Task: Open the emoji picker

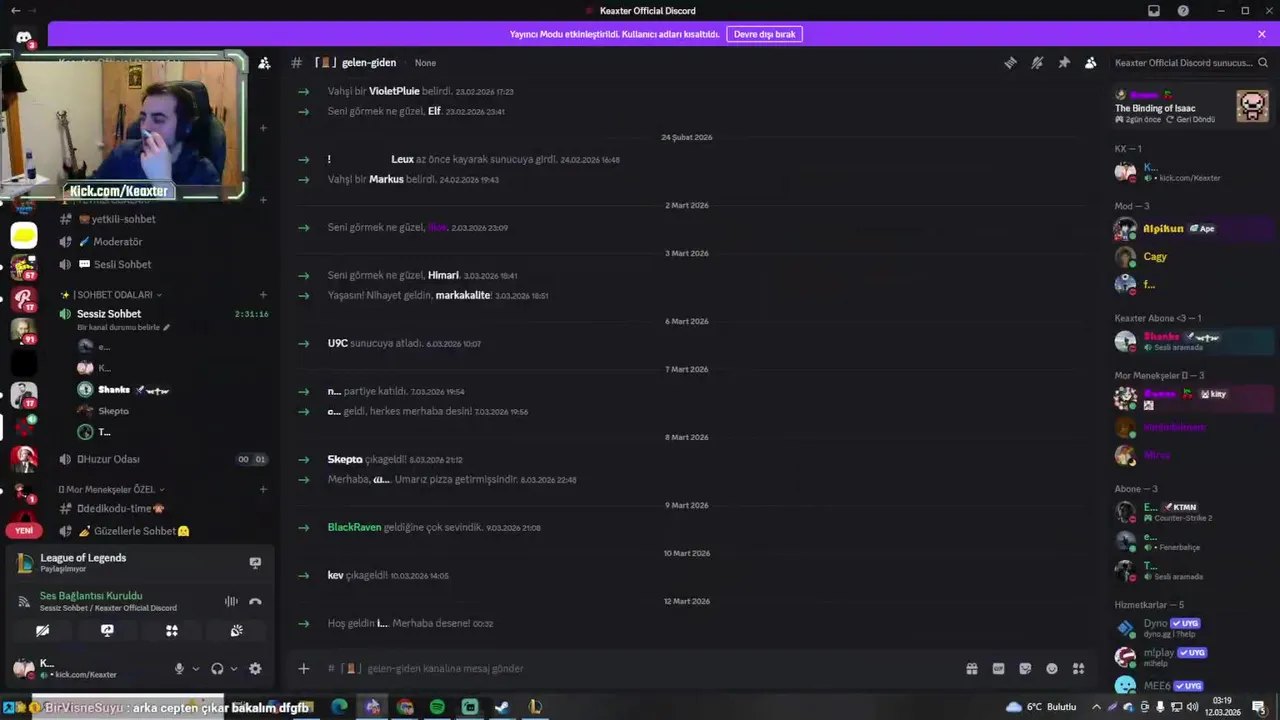Action: [x=1052, y=669]
